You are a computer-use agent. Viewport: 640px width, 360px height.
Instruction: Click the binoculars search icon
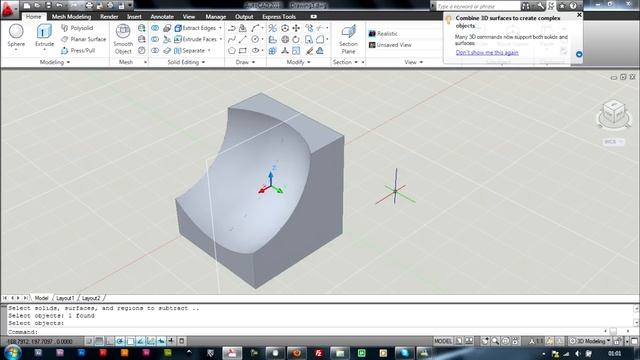[526, 6]
